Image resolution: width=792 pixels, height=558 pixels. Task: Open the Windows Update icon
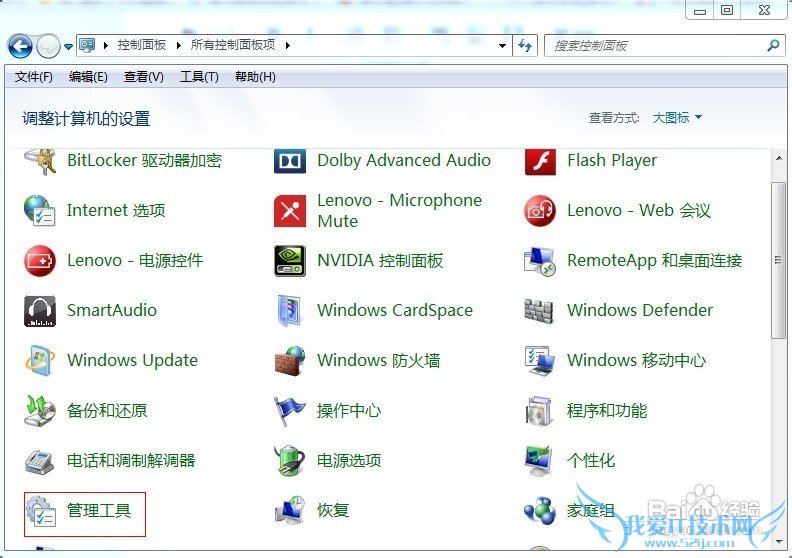click(40, 361)
